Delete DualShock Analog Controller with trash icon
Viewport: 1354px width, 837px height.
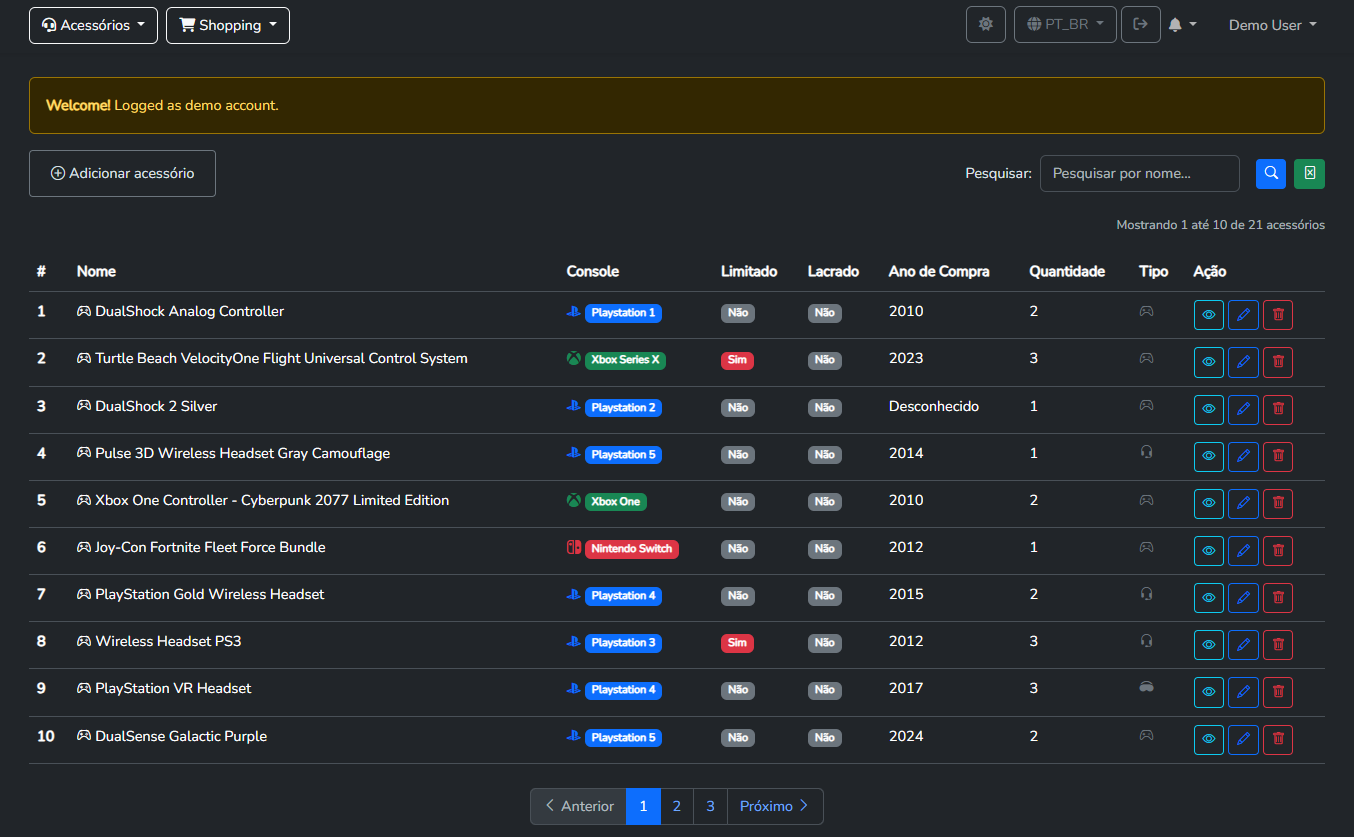[x=1277, y=315]
